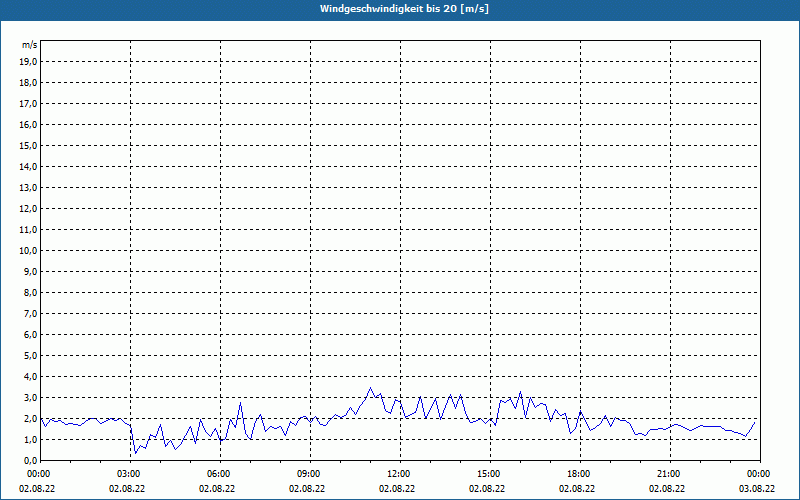Click the '03.08.22' date label
Screen dimensions: 800x500
point(757,488)
